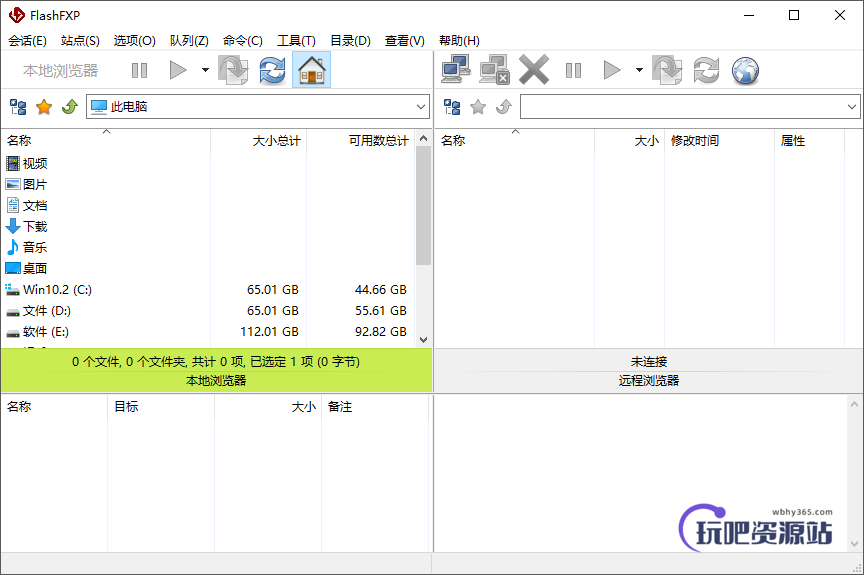
Task: Click the 92.82 GB free-space value
Action: (381, 332)
